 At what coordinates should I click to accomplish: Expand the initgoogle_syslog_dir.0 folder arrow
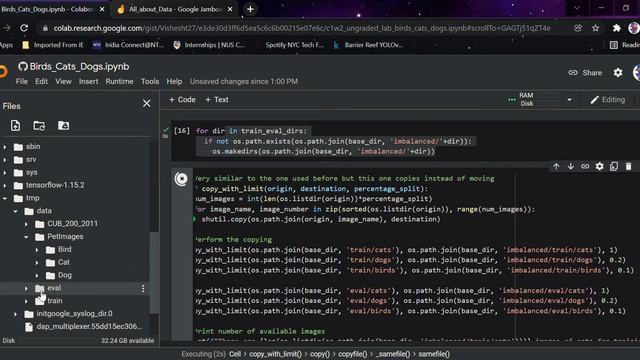[x=16, y=314]
